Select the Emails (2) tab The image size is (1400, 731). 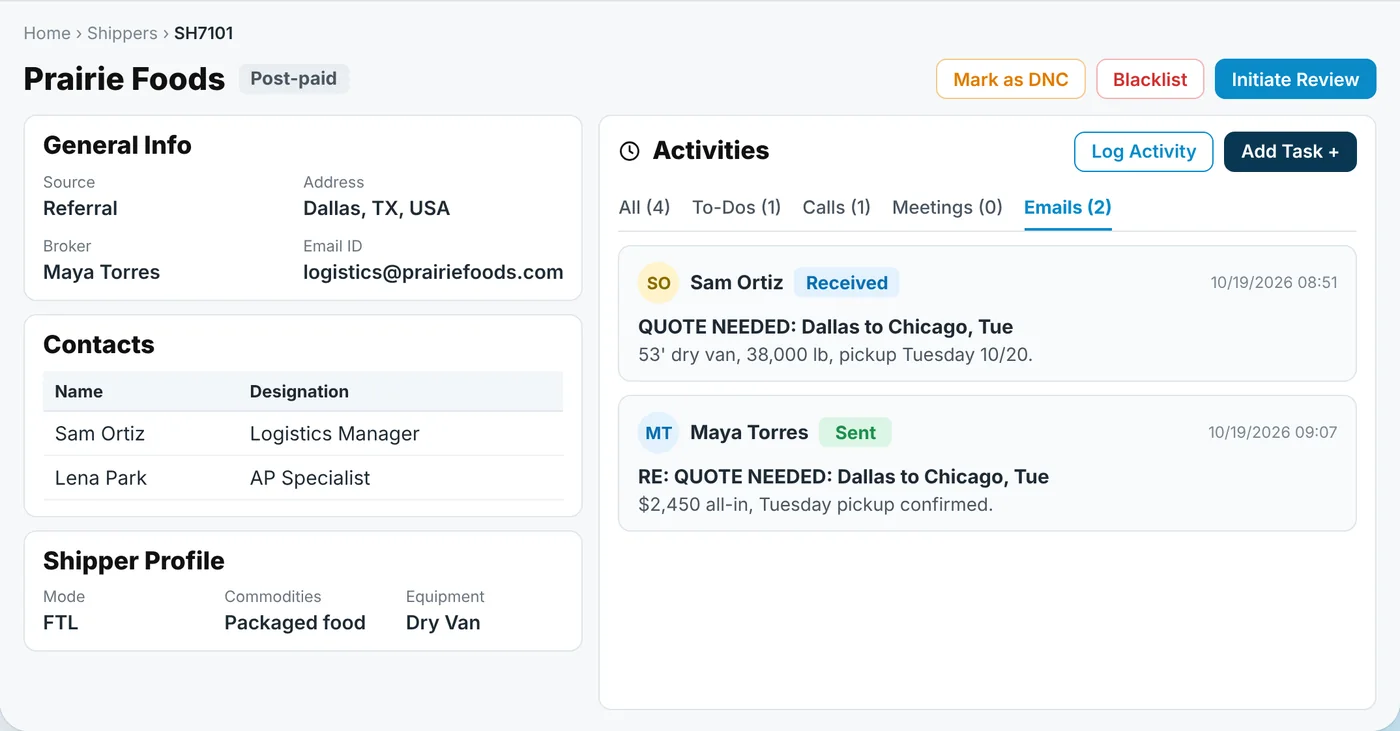coord(1067,207)
